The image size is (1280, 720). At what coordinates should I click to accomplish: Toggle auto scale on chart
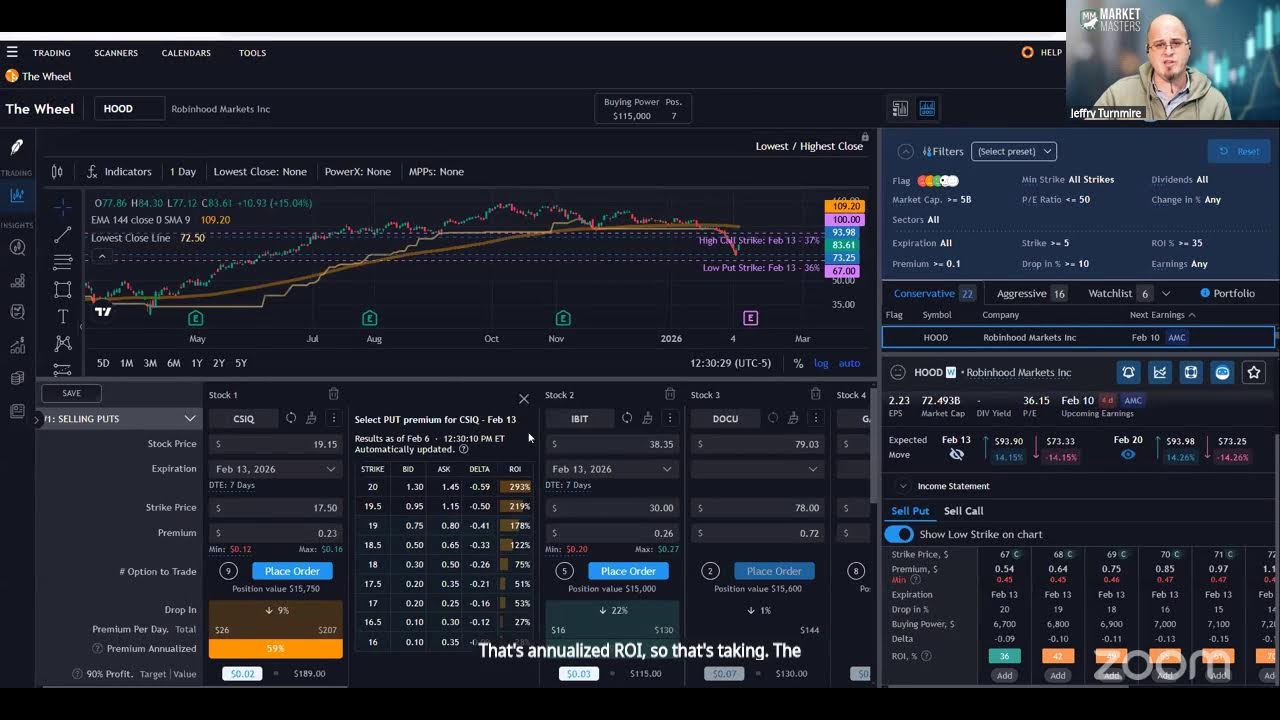(849, 363)
